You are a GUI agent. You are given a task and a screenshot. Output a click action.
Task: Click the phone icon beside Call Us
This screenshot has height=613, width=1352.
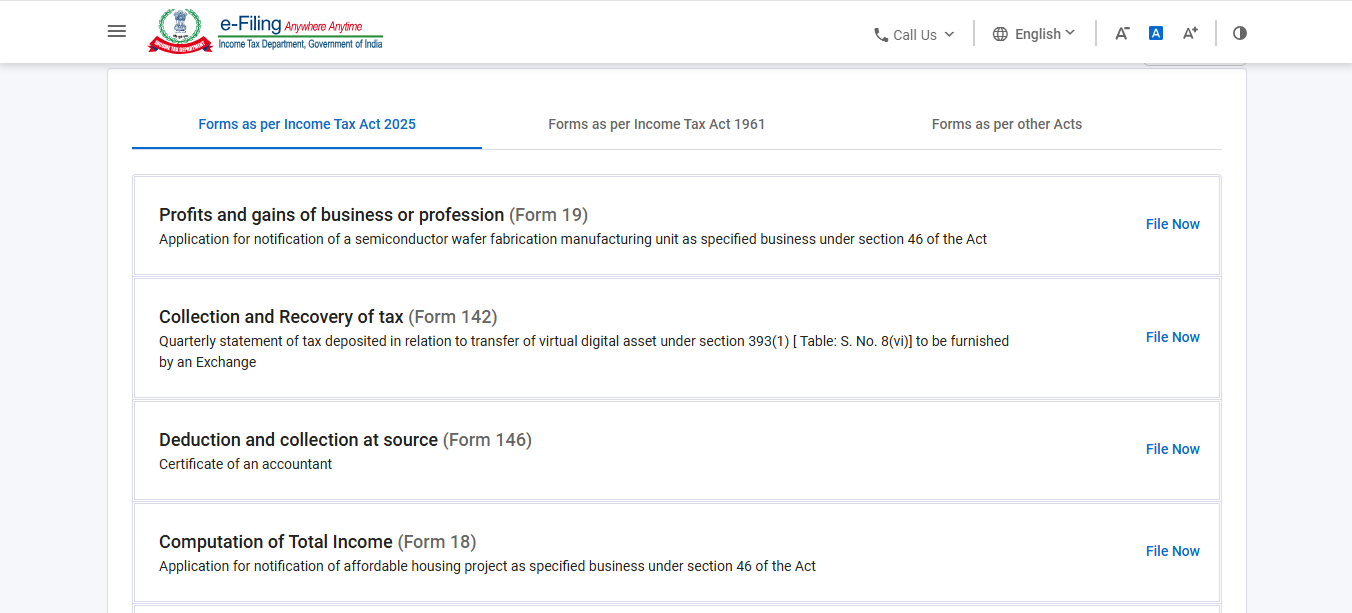(x=881, y=35)
